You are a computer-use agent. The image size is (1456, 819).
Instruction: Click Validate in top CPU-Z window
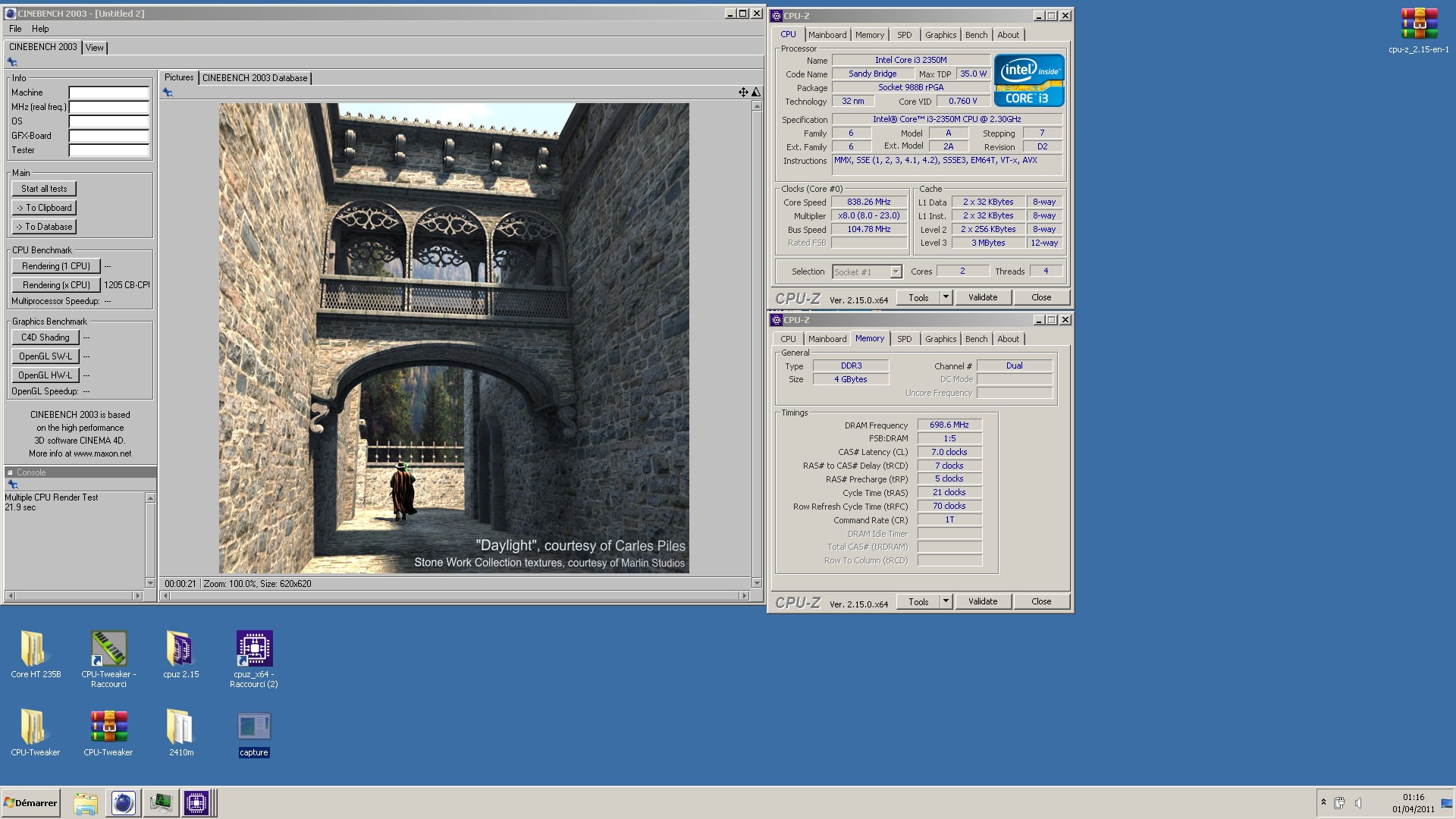pos(983,297)
